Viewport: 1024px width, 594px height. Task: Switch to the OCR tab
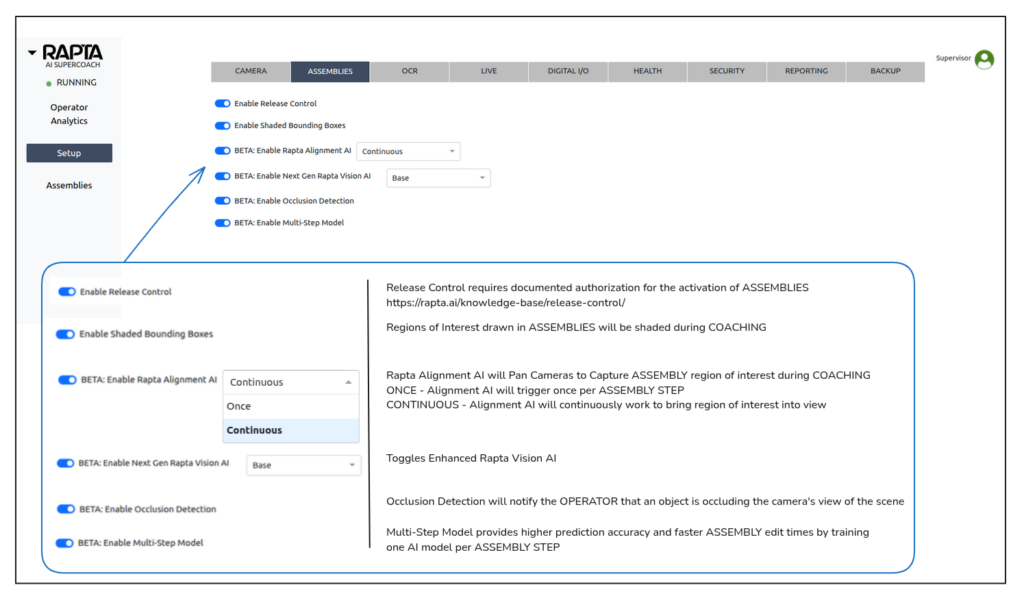click(409, 71)
